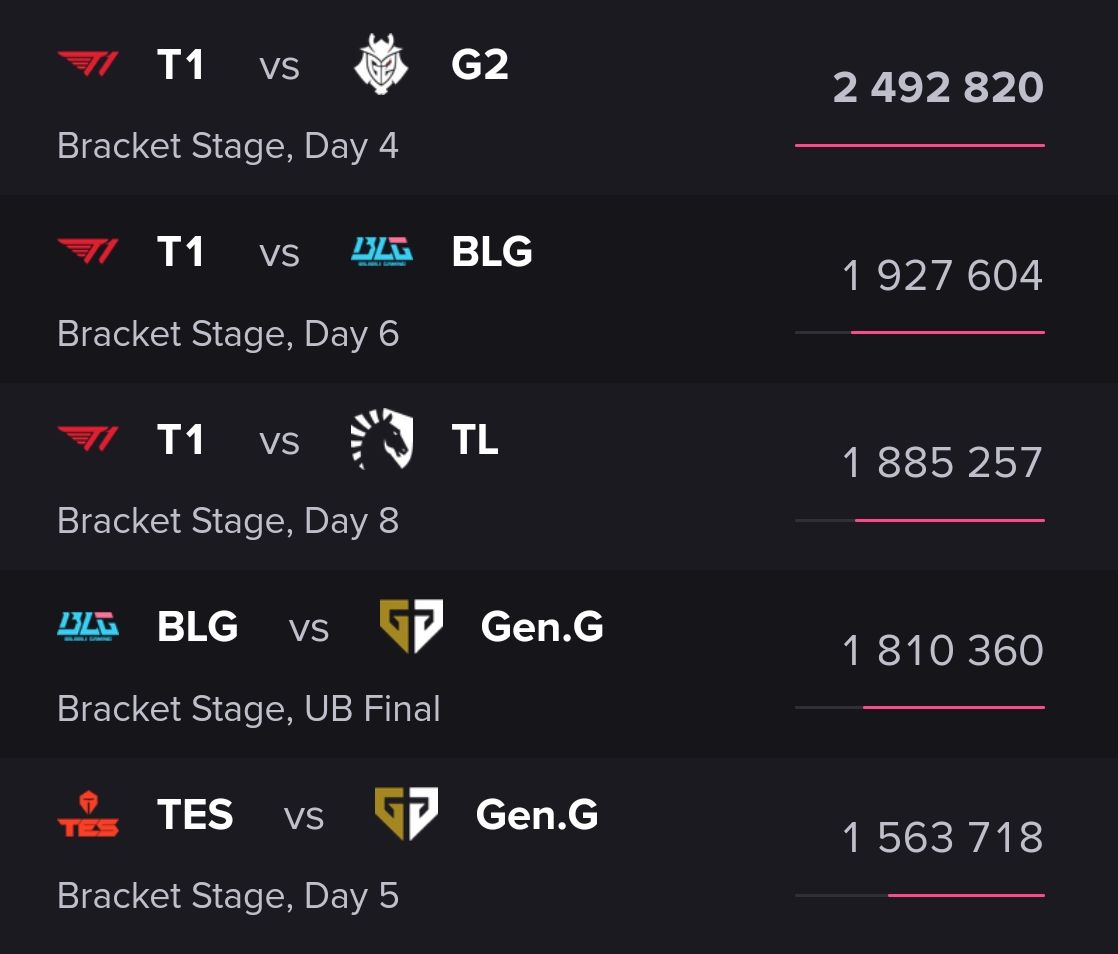Image resolution: width=1118 pixels, height=954 pixels.
Task: Select the T1 logo in the Day 6 match
Action: pos(88,253)
